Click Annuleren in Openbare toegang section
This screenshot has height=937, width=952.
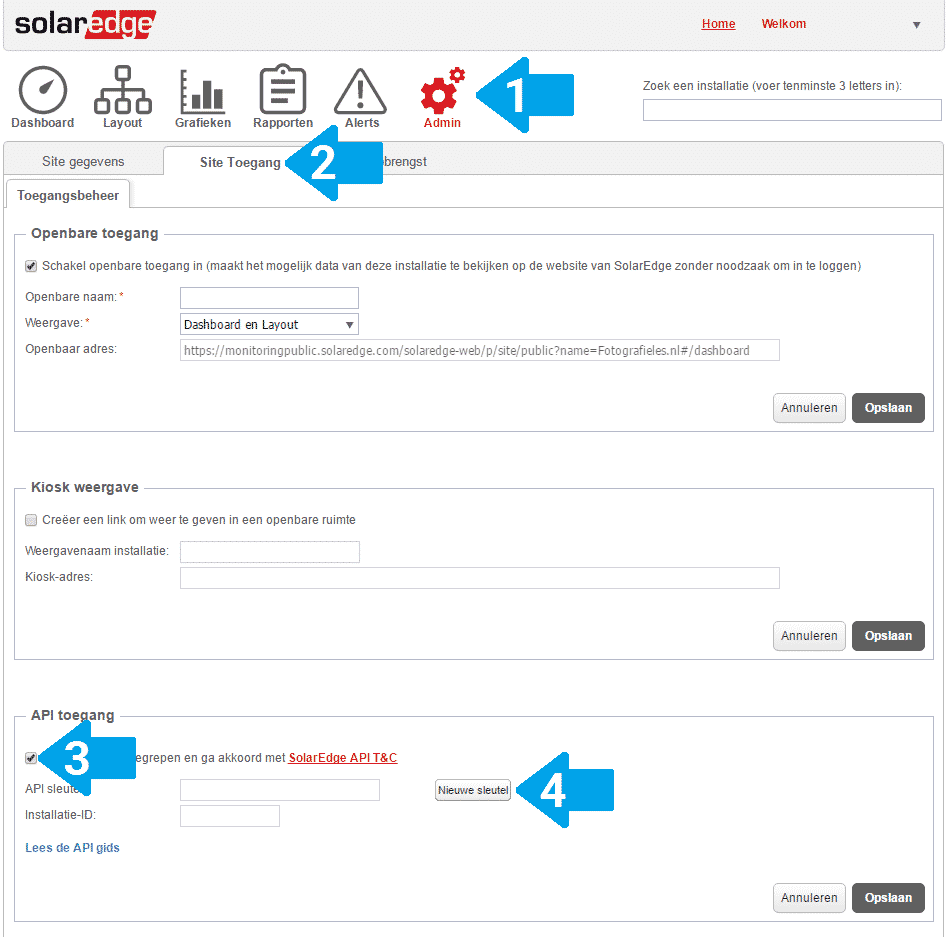point(809,408)
